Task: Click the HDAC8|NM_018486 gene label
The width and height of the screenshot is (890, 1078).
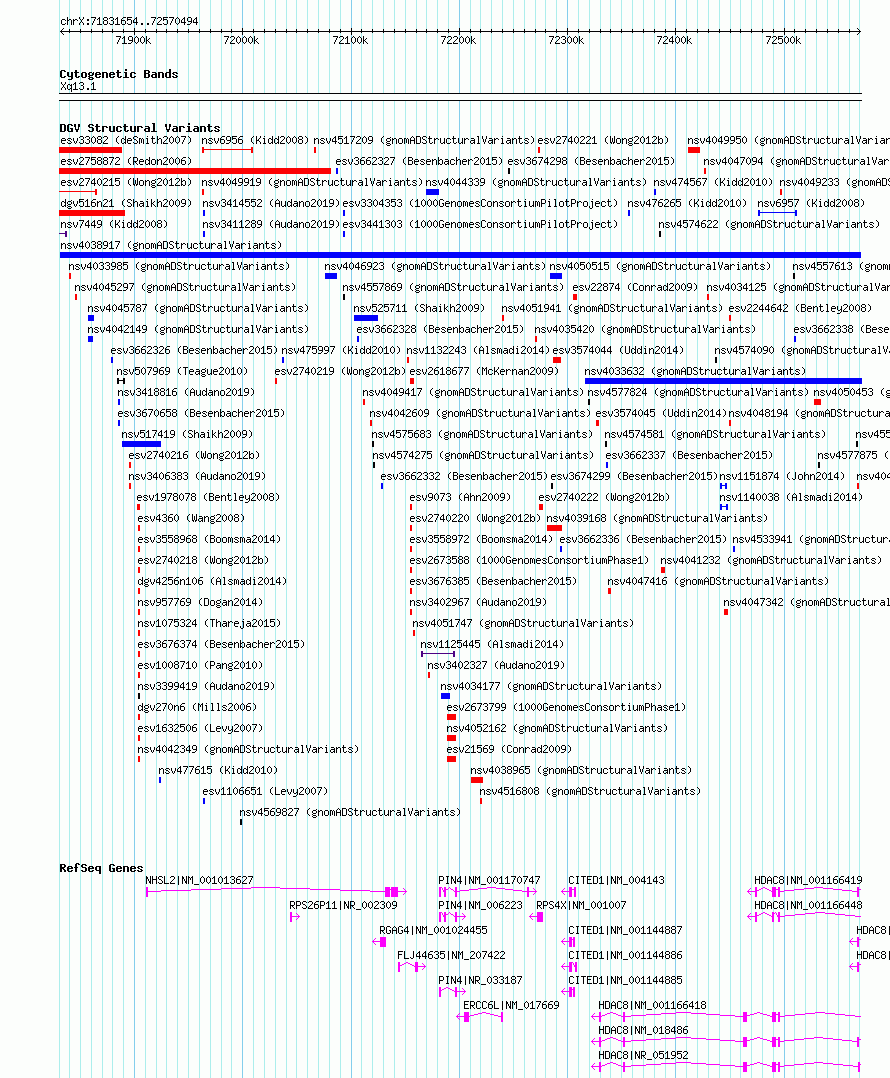Action: [643, 1031]
